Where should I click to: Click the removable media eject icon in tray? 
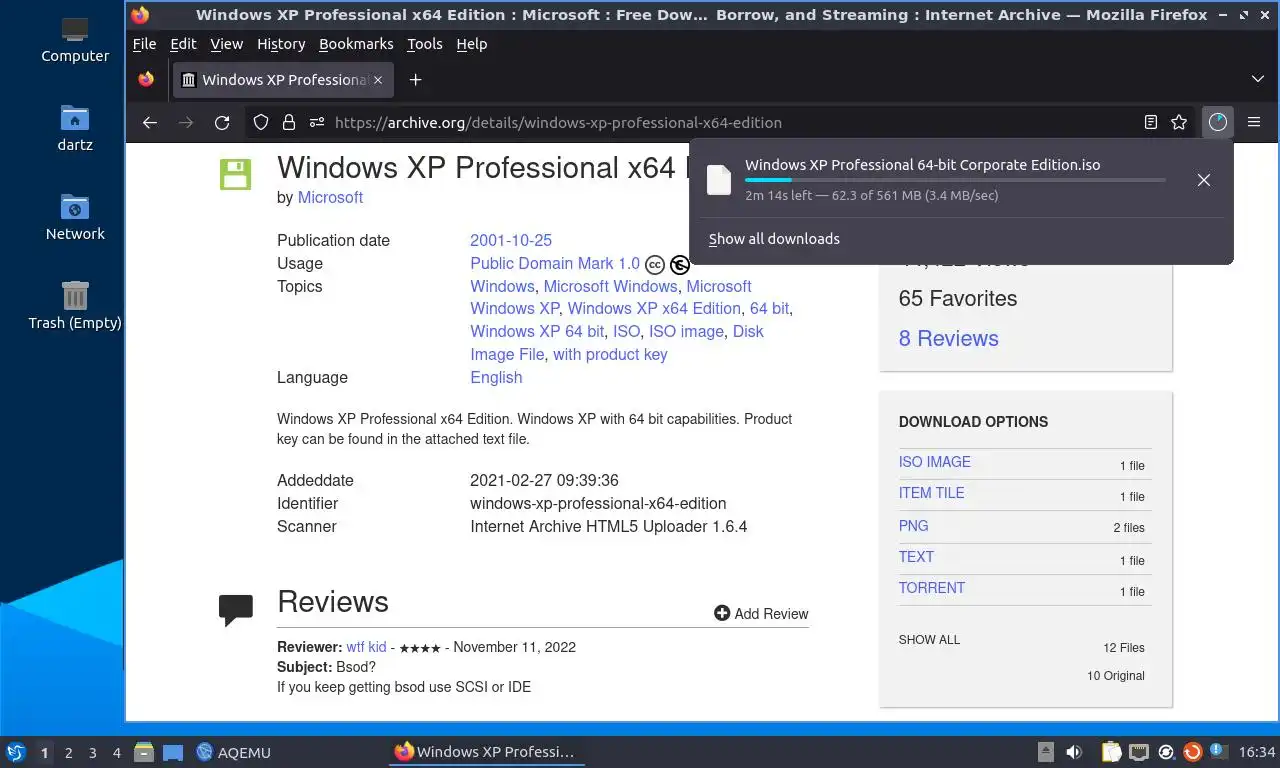[1045, 752]
